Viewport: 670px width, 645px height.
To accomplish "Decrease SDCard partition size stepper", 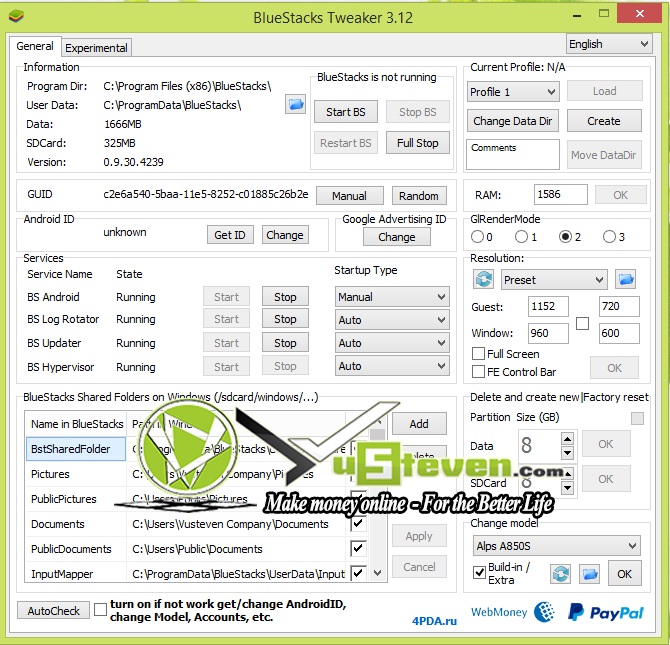I will (x=567, y=487).
